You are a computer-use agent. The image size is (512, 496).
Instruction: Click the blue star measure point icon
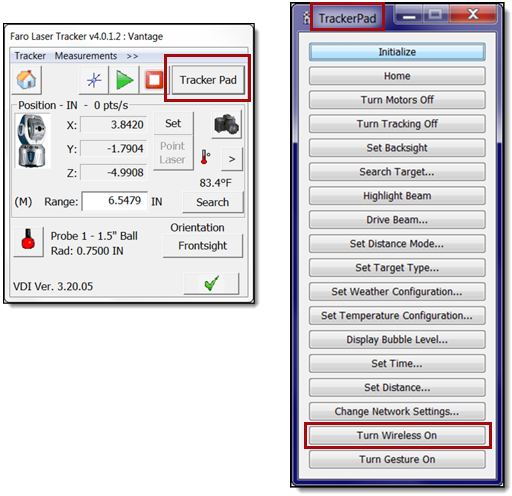point(94,80)
